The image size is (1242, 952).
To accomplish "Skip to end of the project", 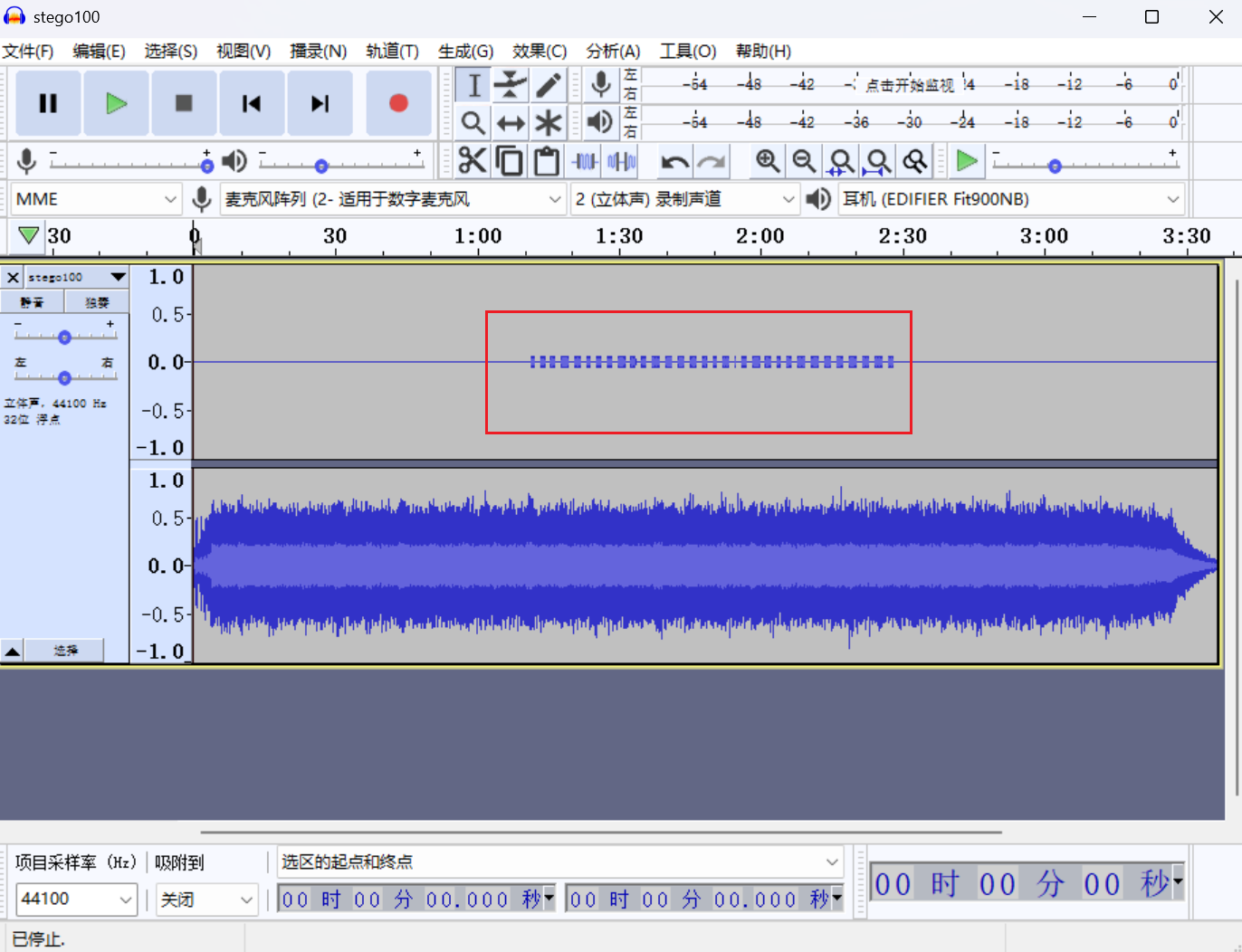I will coord(320,103).
